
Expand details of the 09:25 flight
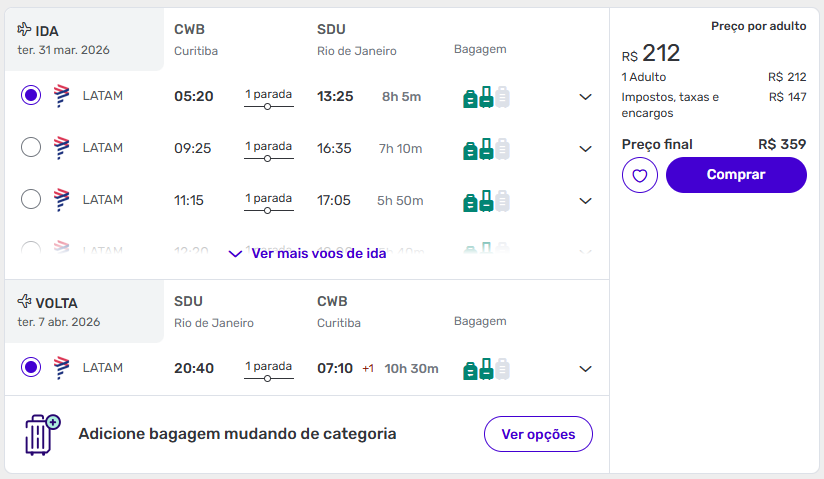586,149
